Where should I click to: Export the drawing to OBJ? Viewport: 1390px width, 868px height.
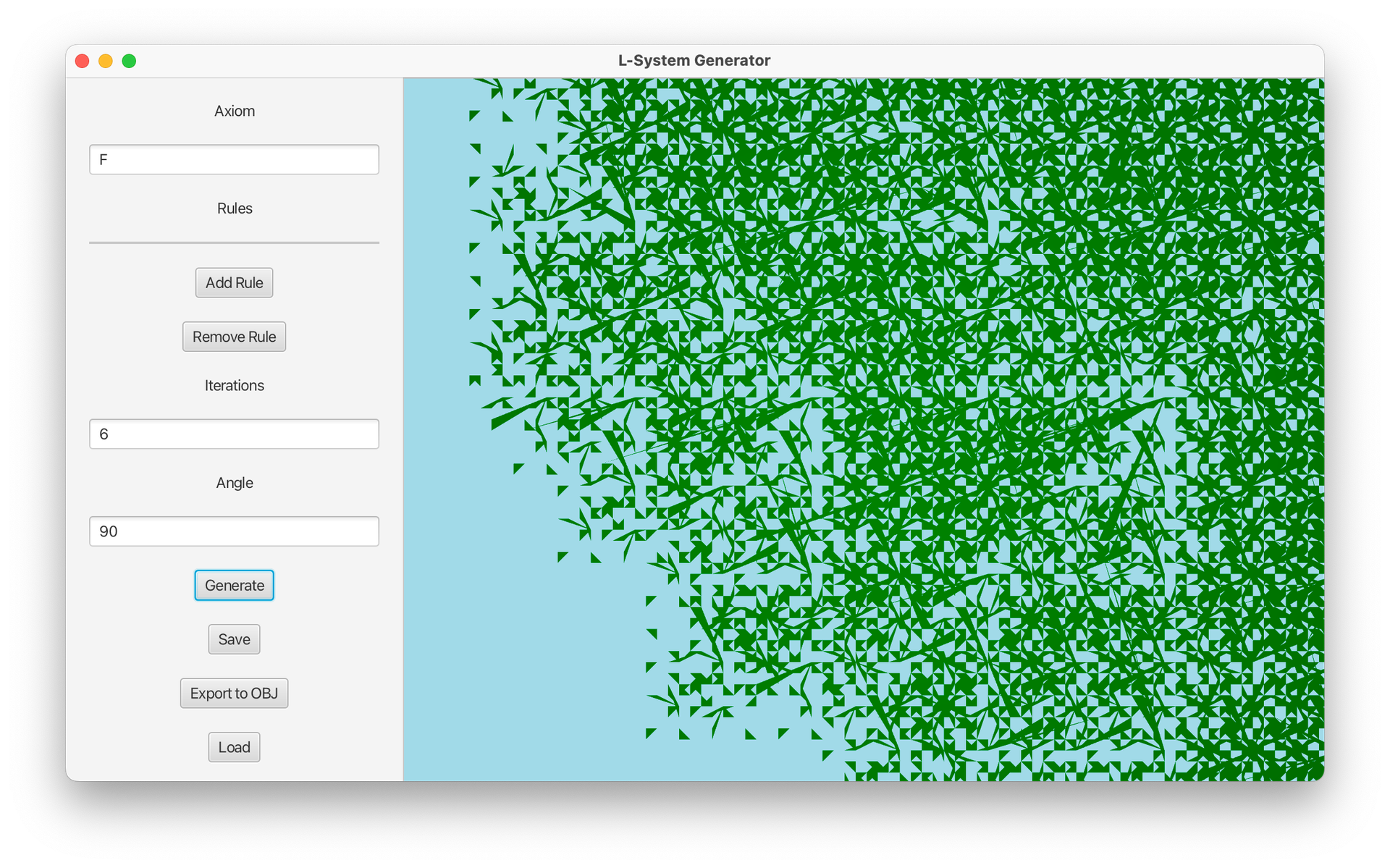tap(234, 693)
